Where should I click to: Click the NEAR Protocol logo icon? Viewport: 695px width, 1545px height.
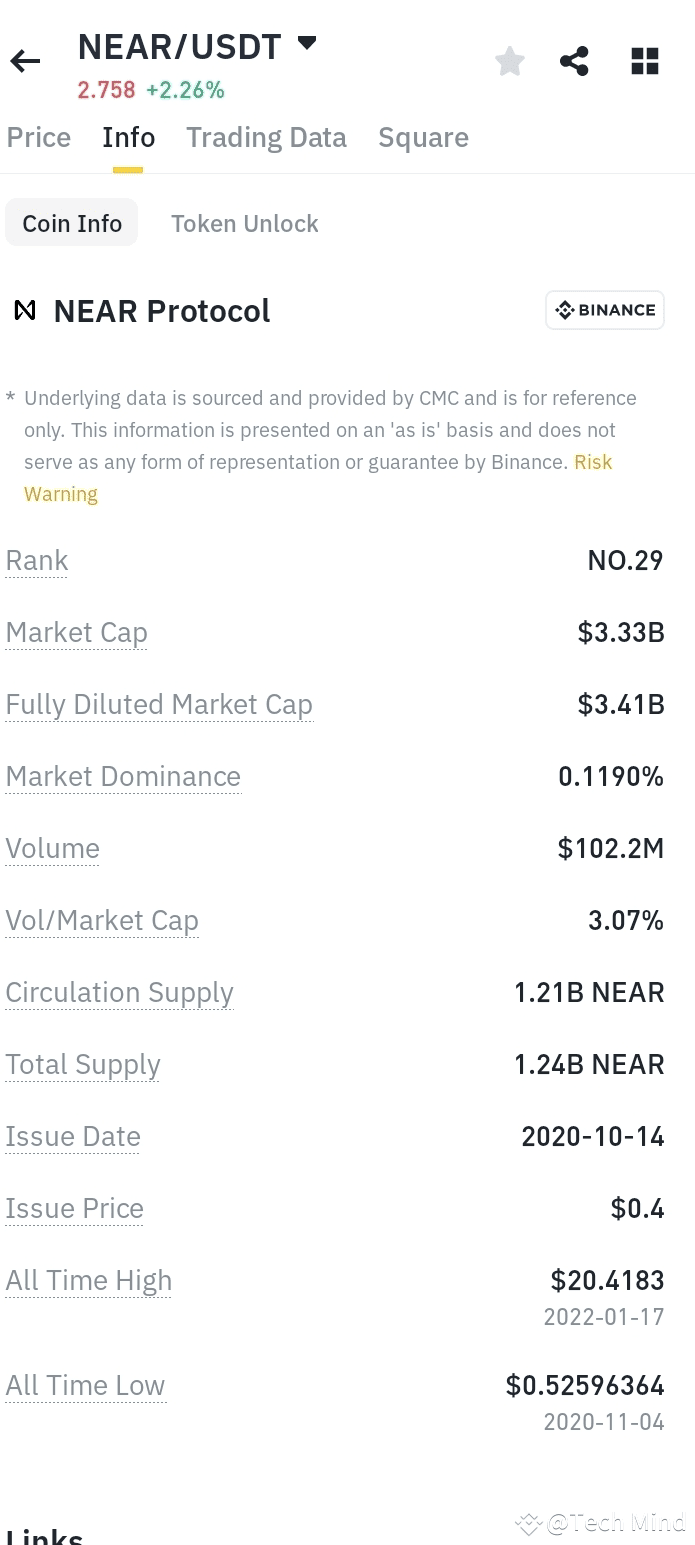click(25, 311)
